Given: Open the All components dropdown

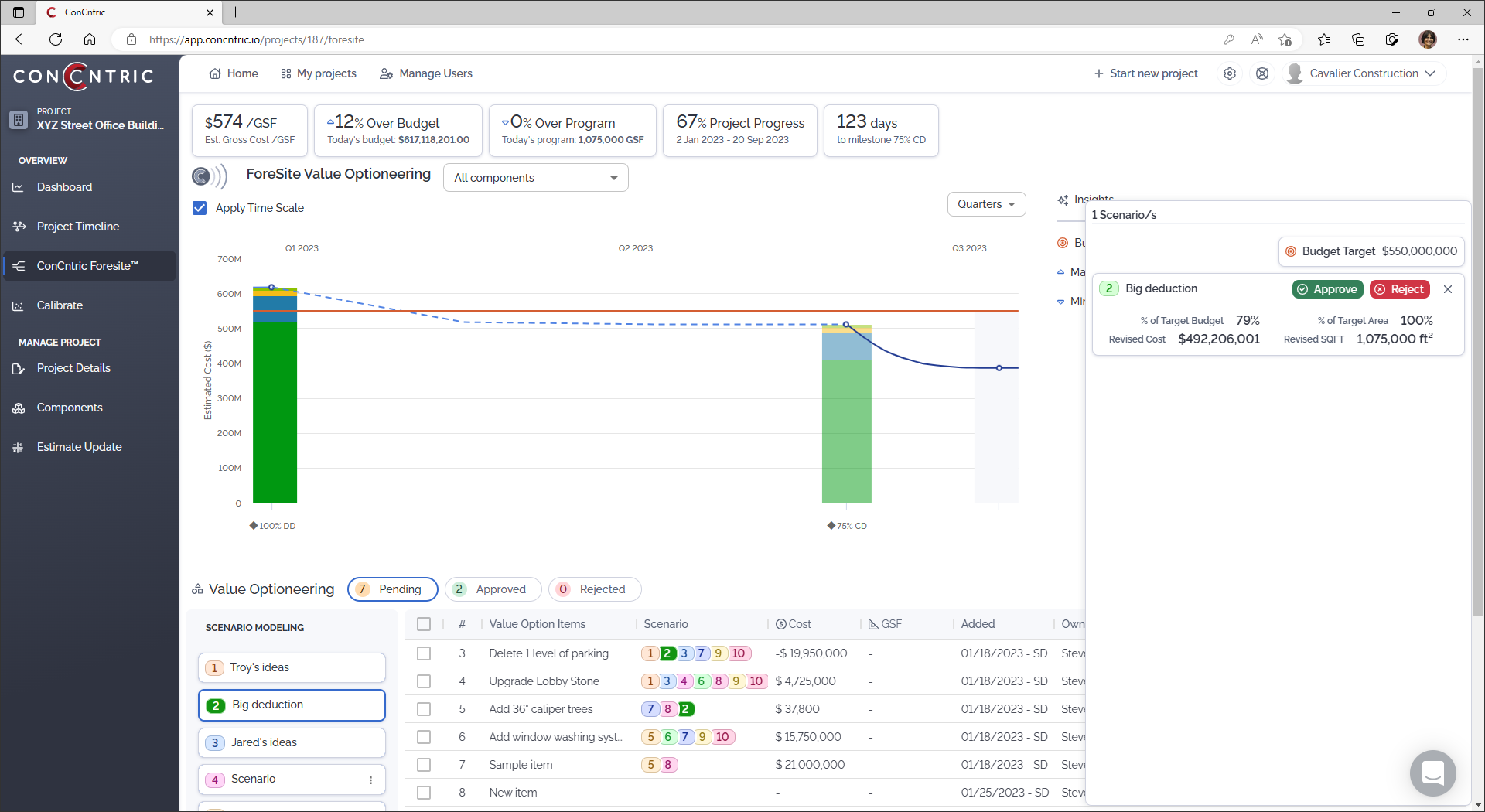Looking at the screenshot, I should click(x=535, y=178).
